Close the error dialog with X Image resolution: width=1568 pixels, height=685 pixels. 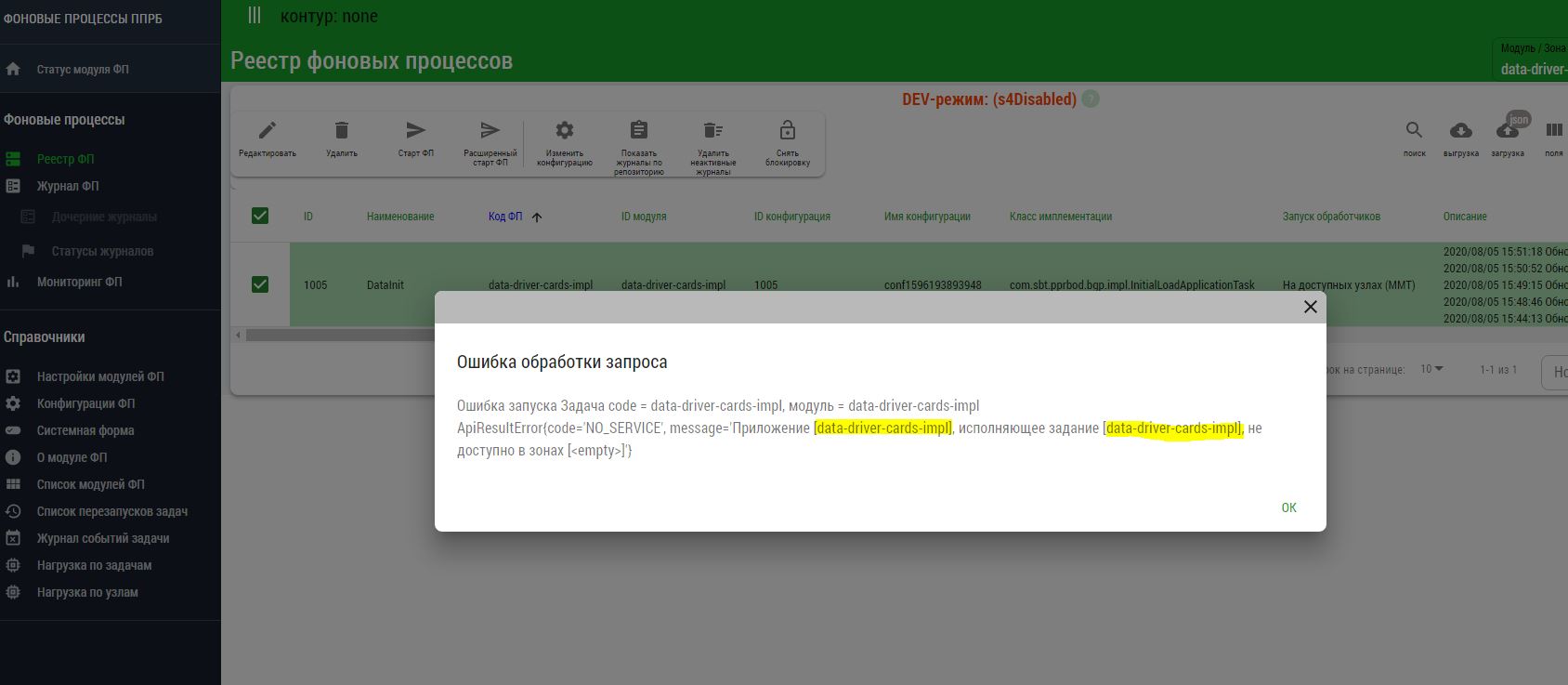pyautogui.click(x=1310, y=307)
